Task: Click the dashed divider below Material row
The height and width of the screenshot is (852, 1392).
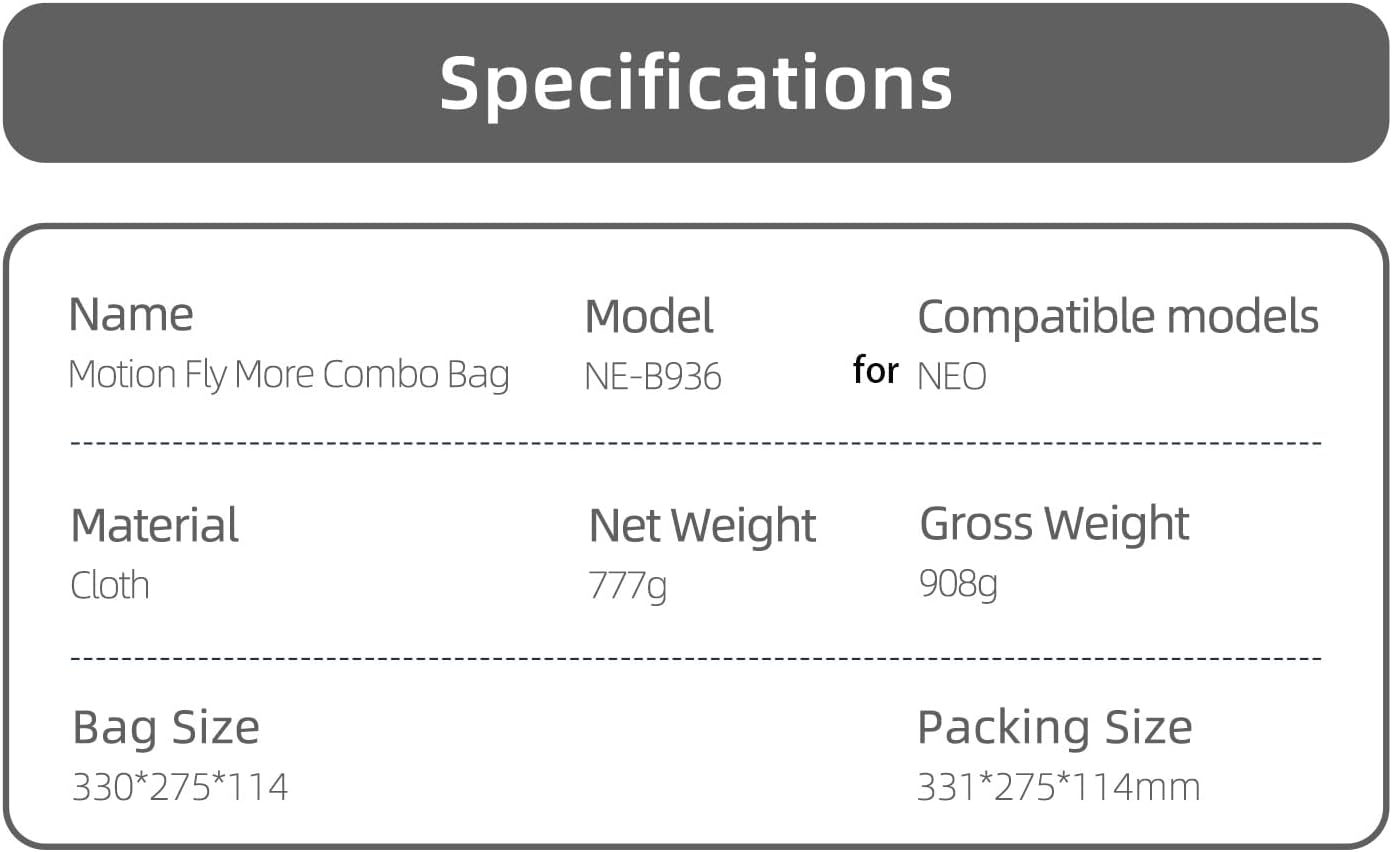Action: tap(696, 658)
